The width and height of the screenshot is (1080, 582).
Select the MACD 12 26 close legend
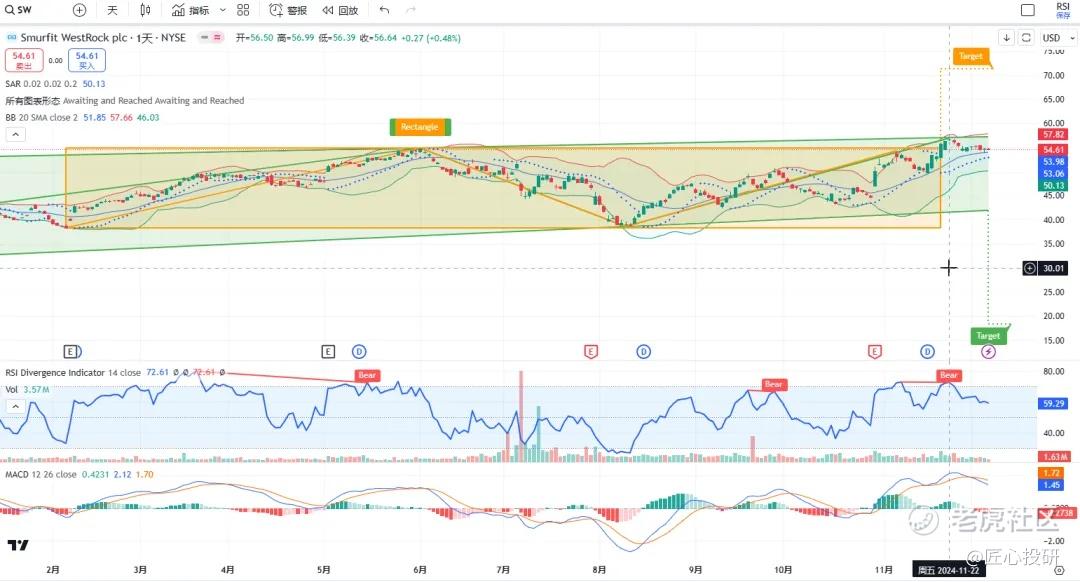(x=79, y=475)
